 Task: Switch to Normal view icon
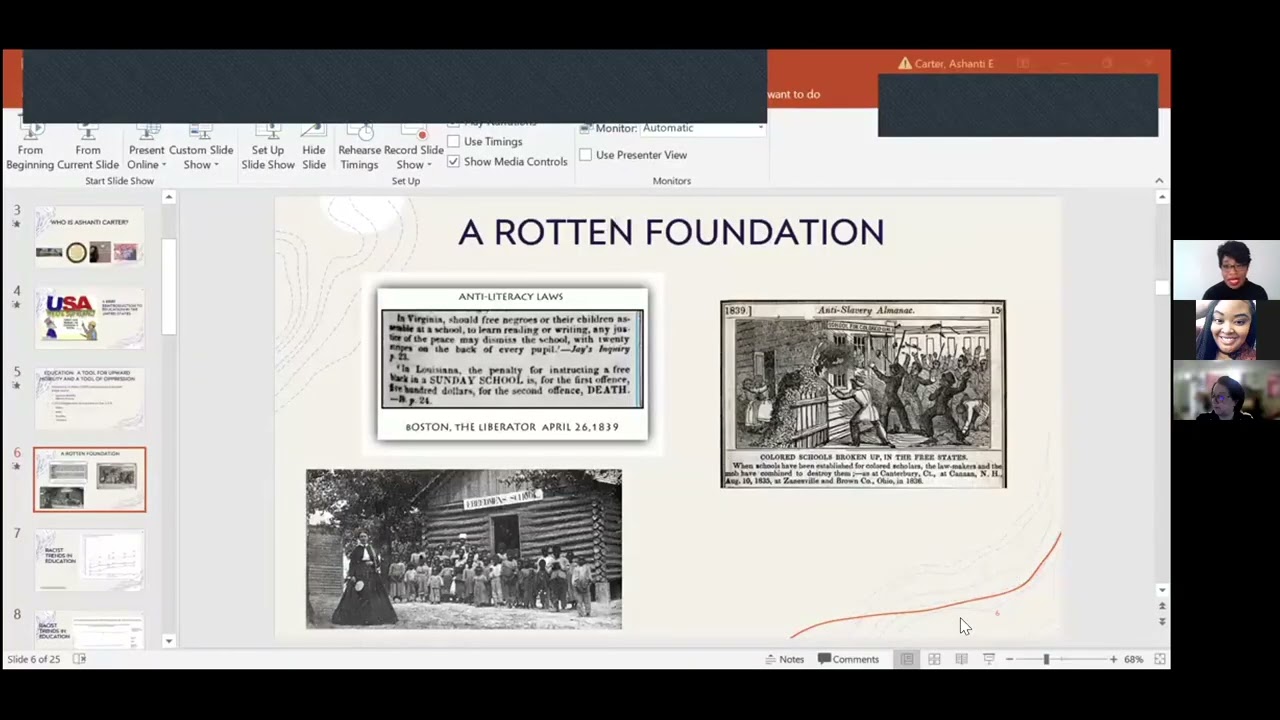click(907, 659)
